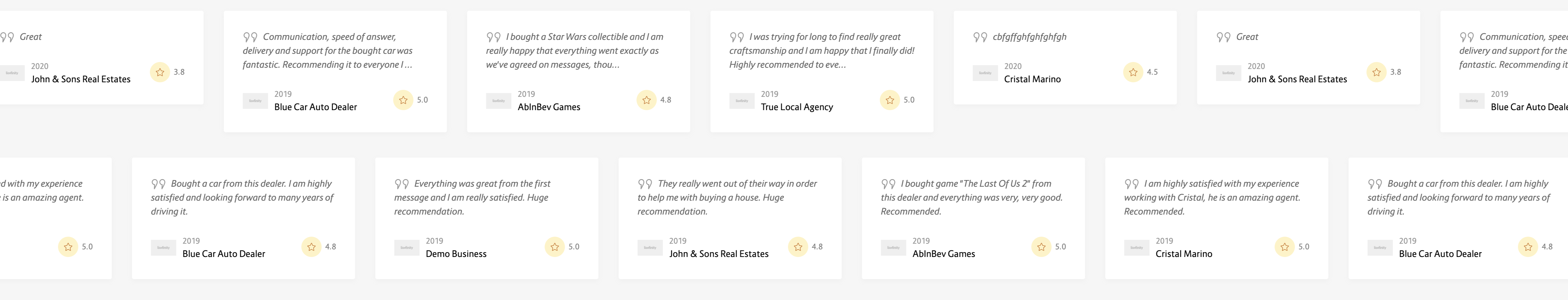The image size is (1568, 300).
Task: Open True Local Agency business name
Action: click(797, 107)
